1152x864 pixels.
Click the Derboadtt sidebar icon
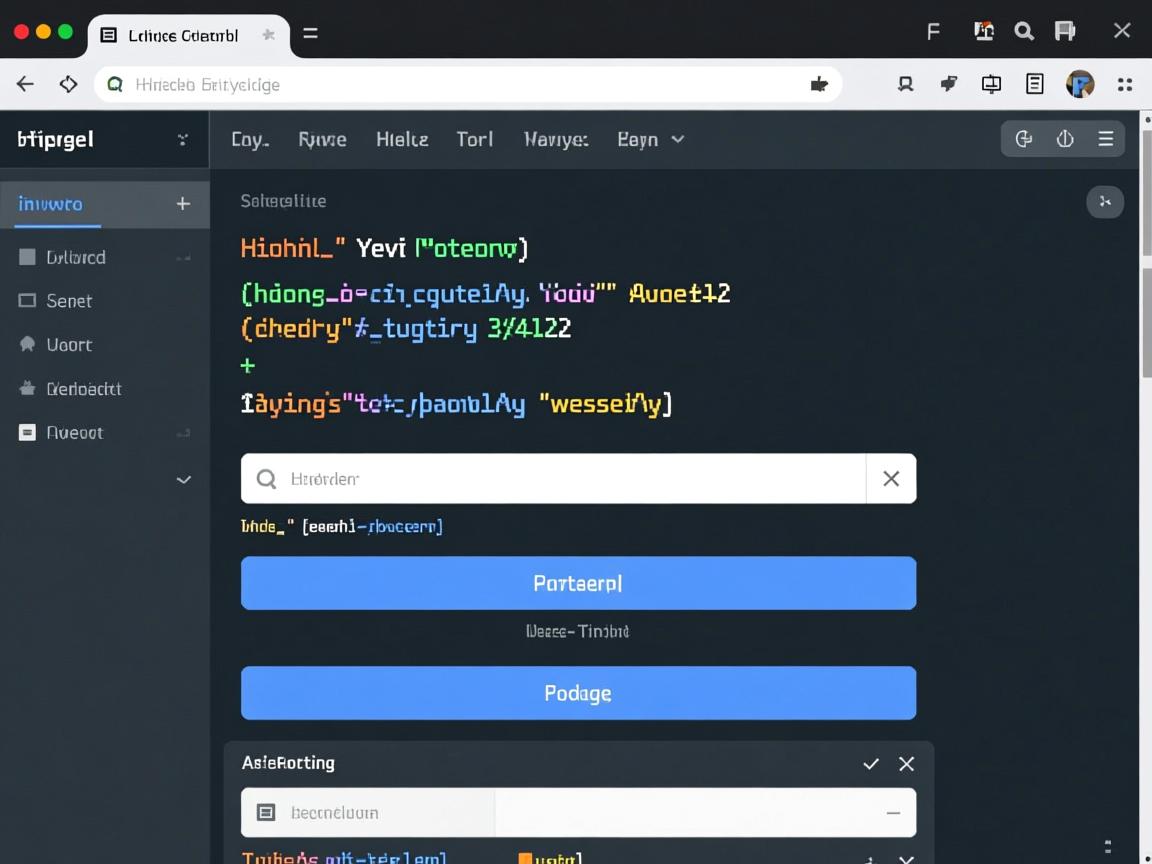click(27, 389)
